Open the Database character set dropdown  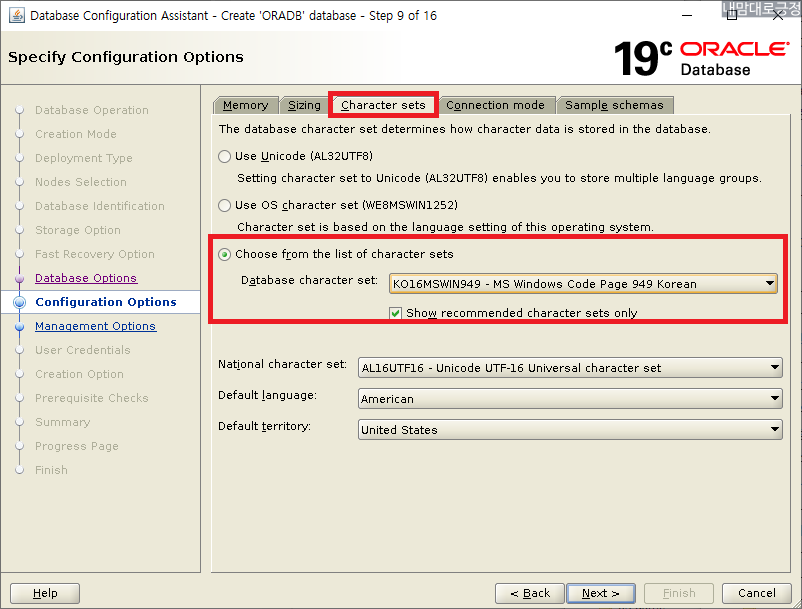(x=583, y=284)
